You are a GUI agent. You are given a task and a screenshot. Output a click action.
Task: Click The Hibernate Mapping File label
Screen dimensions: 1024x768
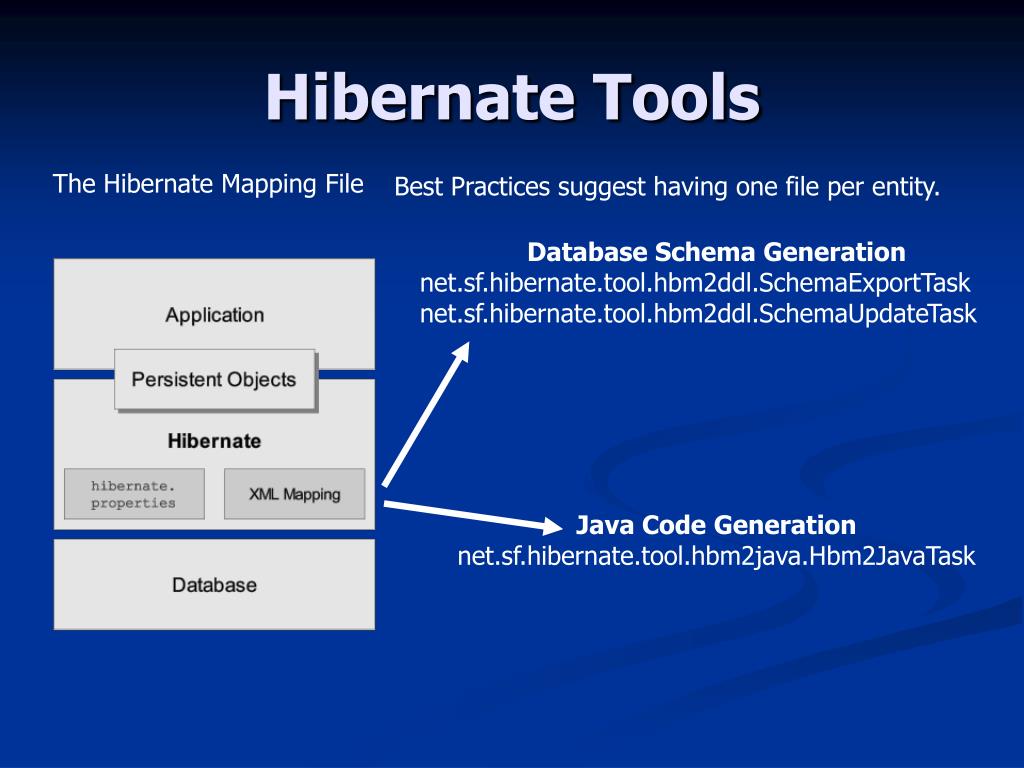click(207, 184)
